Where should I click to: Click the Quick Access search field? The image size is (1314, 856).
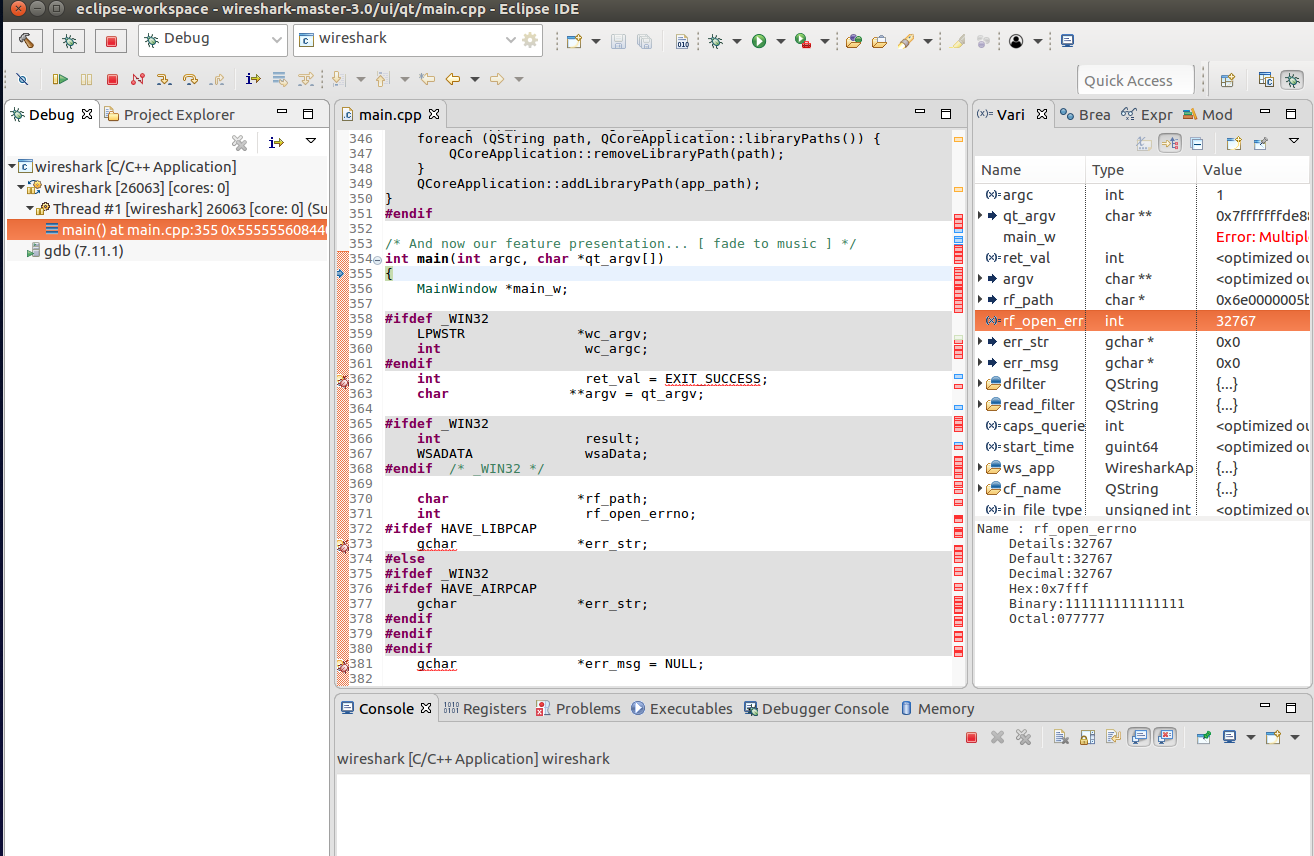(1136, 80)
